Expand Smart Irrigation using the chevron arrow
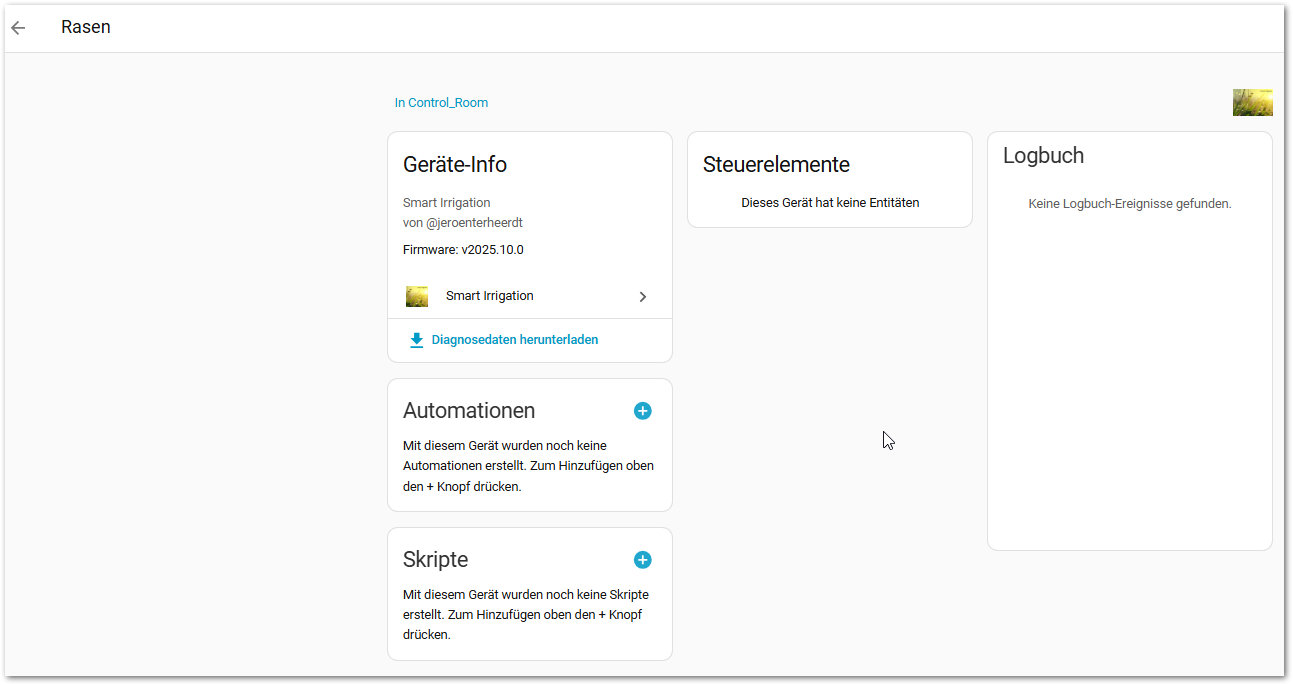 click(x=643, y=297)
